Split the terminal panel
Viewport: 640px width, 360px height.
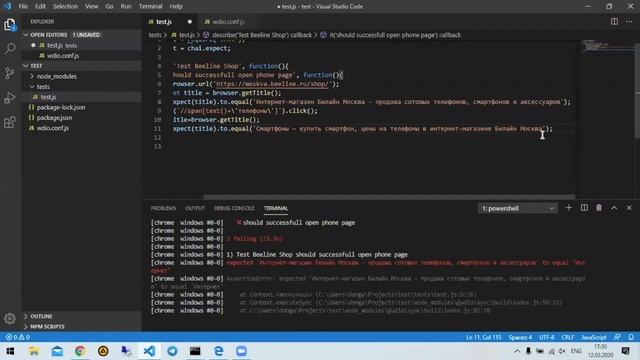[584, 208]
